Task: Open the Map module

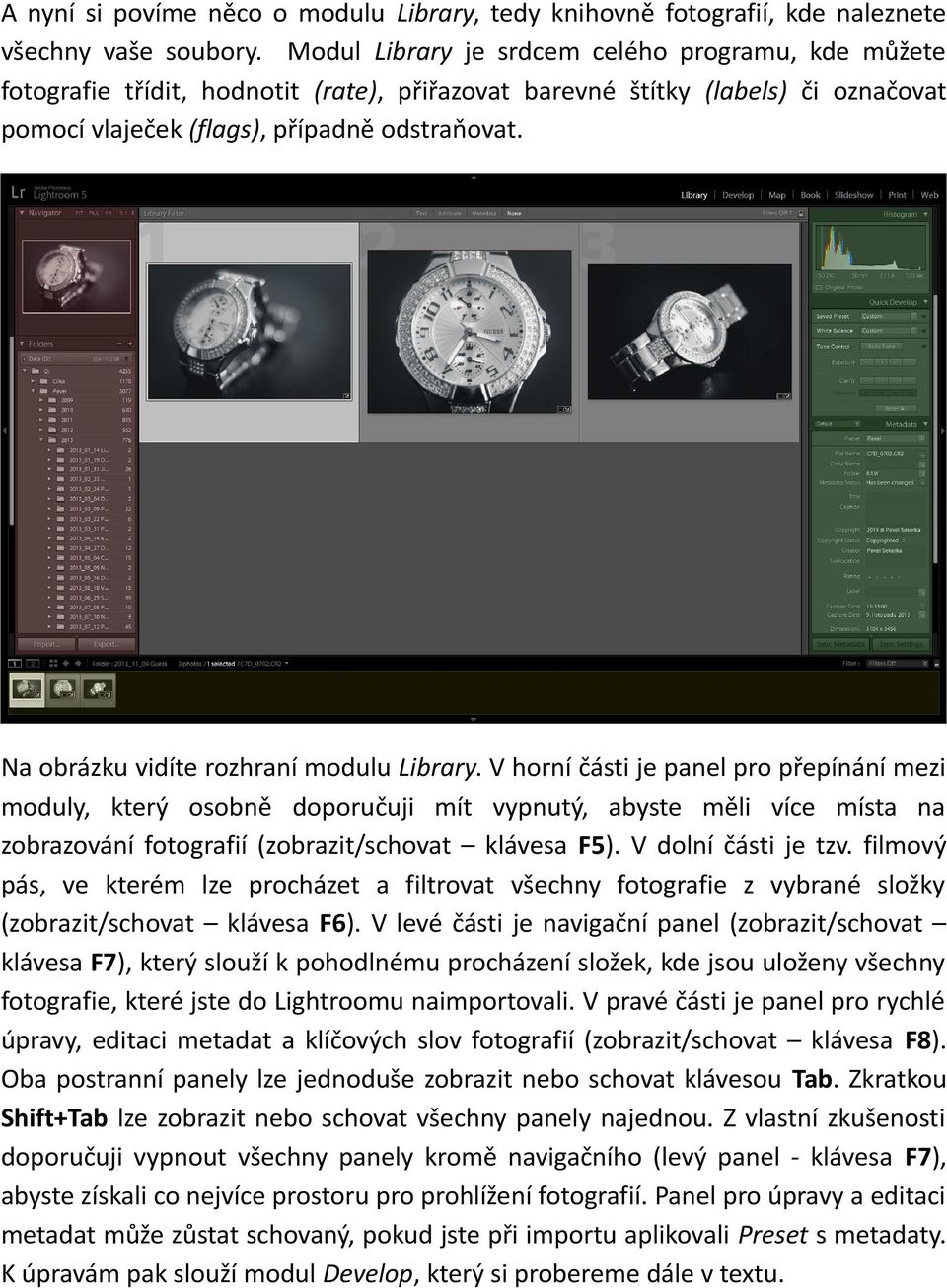Action: pyautogui.click(x=777, y=195)
